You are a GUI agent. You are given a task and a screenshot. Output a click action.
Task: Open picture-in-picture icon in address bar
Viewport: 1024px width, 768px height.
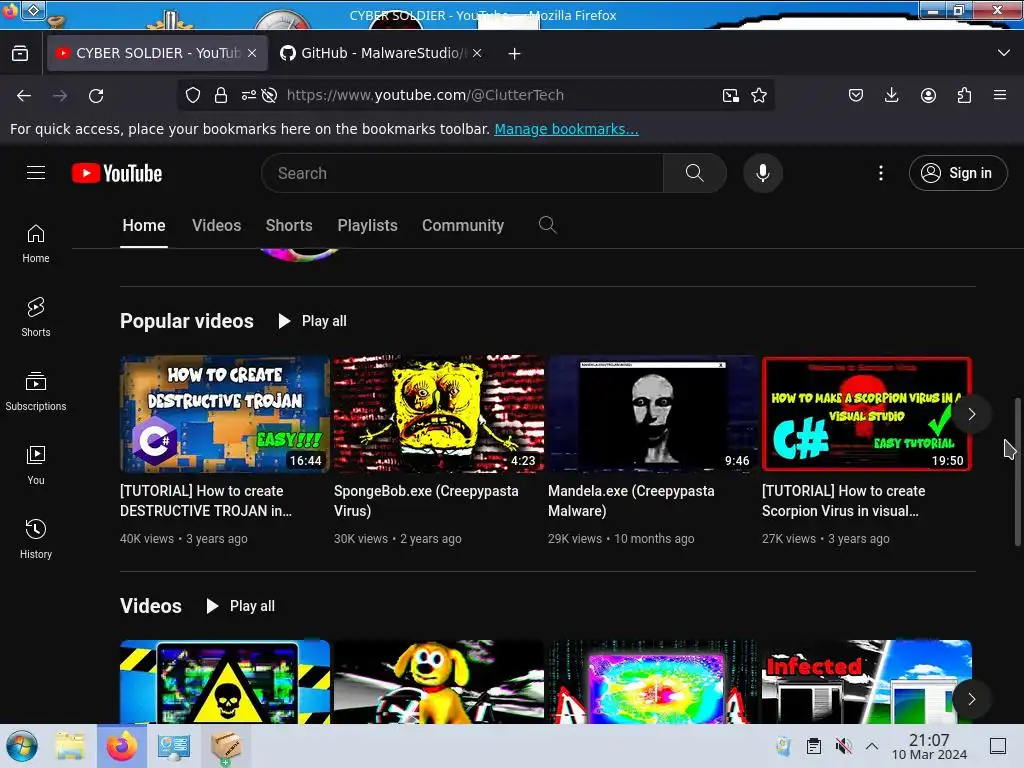(x=731, y=95)
